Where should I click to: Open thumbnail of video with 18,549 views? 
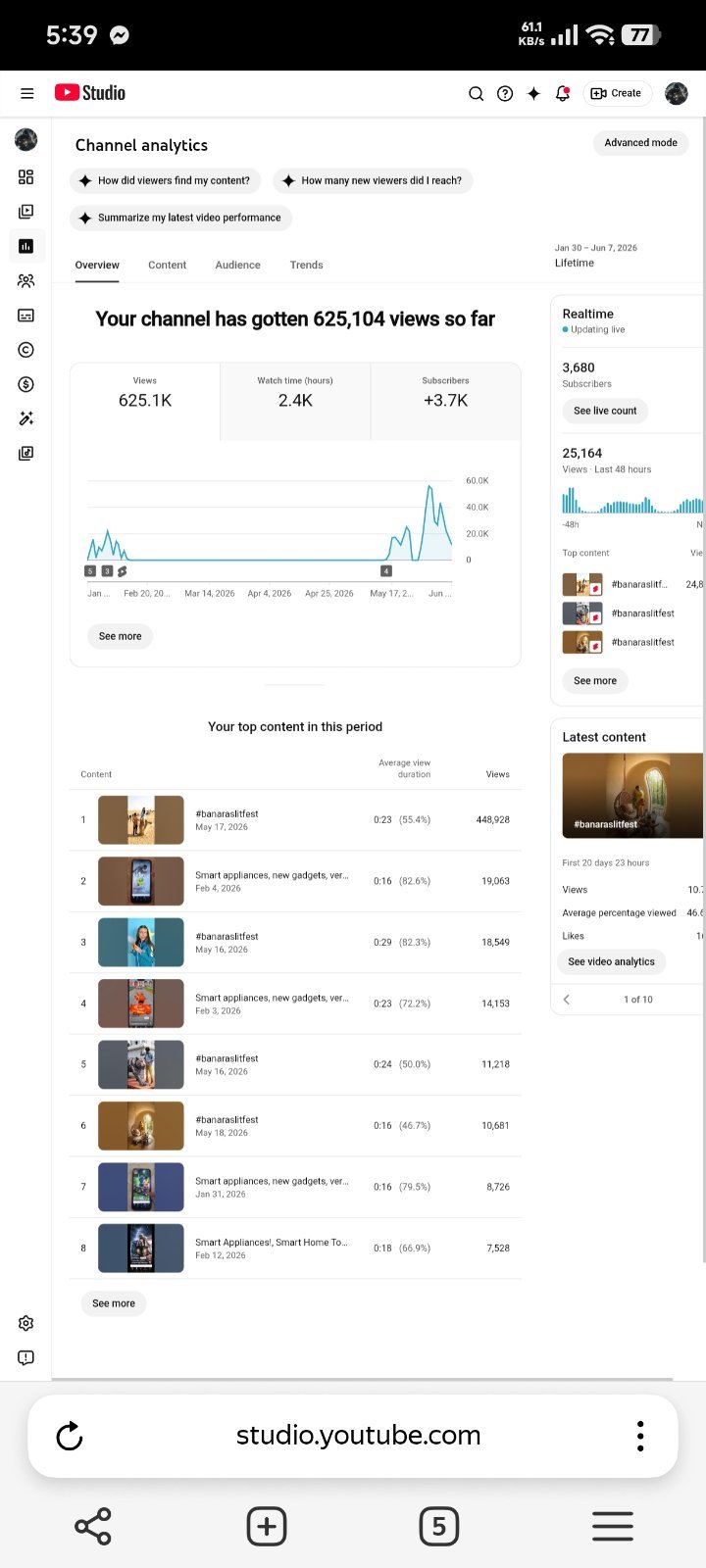coord(141,942)
